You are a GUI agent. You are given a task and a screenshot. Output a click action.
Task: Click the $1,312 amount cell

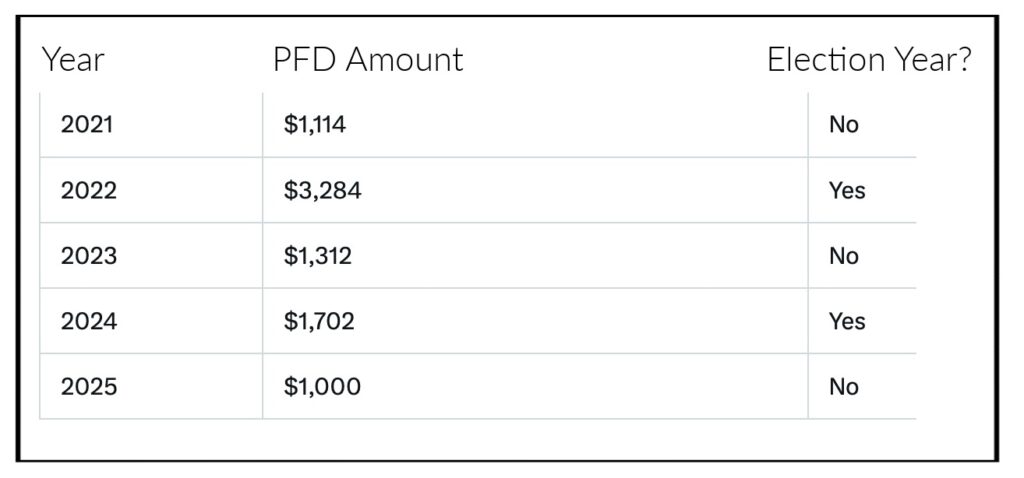[x=536, y=255]
